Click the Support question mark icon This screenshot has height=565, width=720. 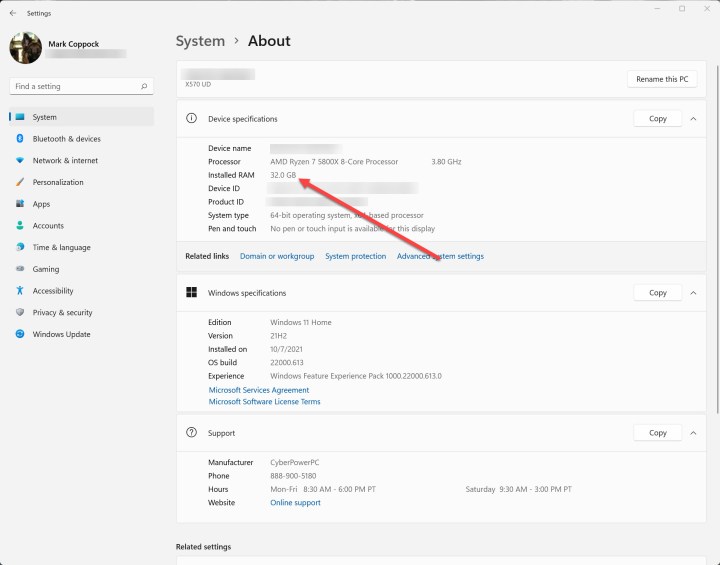pos(191,432)
